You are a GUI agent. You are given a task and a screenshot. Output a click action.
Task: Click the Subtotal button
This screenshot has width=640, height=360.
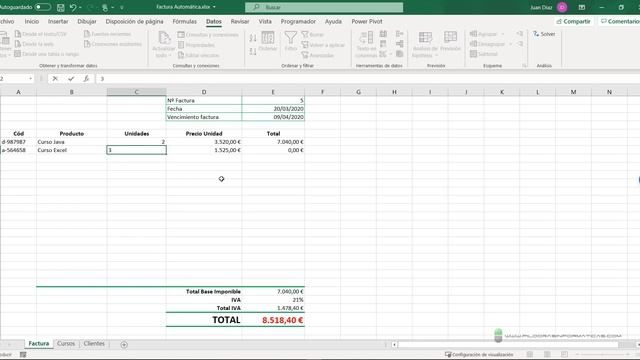[484, 53]
